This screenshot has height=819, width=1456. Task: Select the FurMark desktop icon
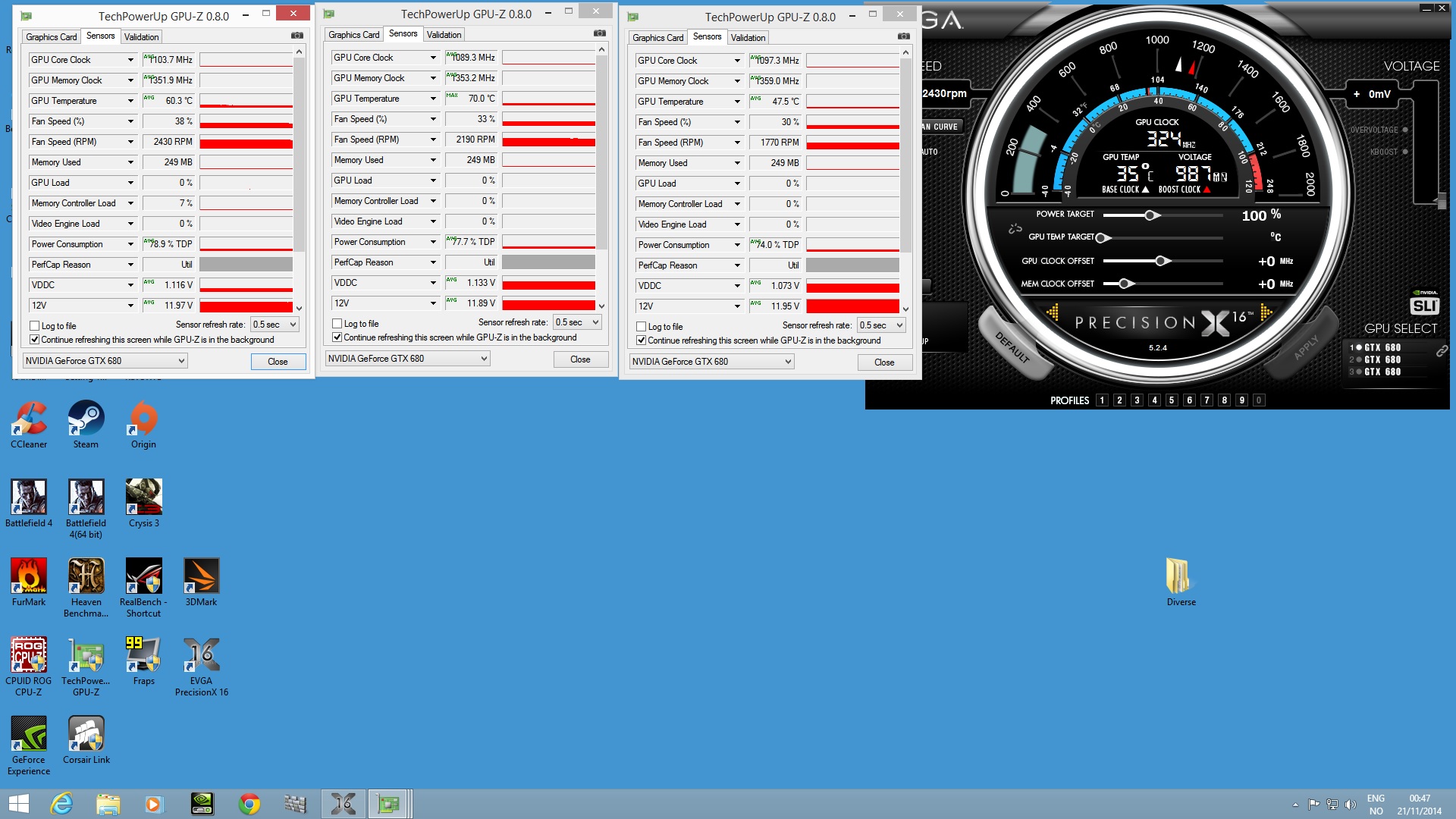[x=29, y=582]
